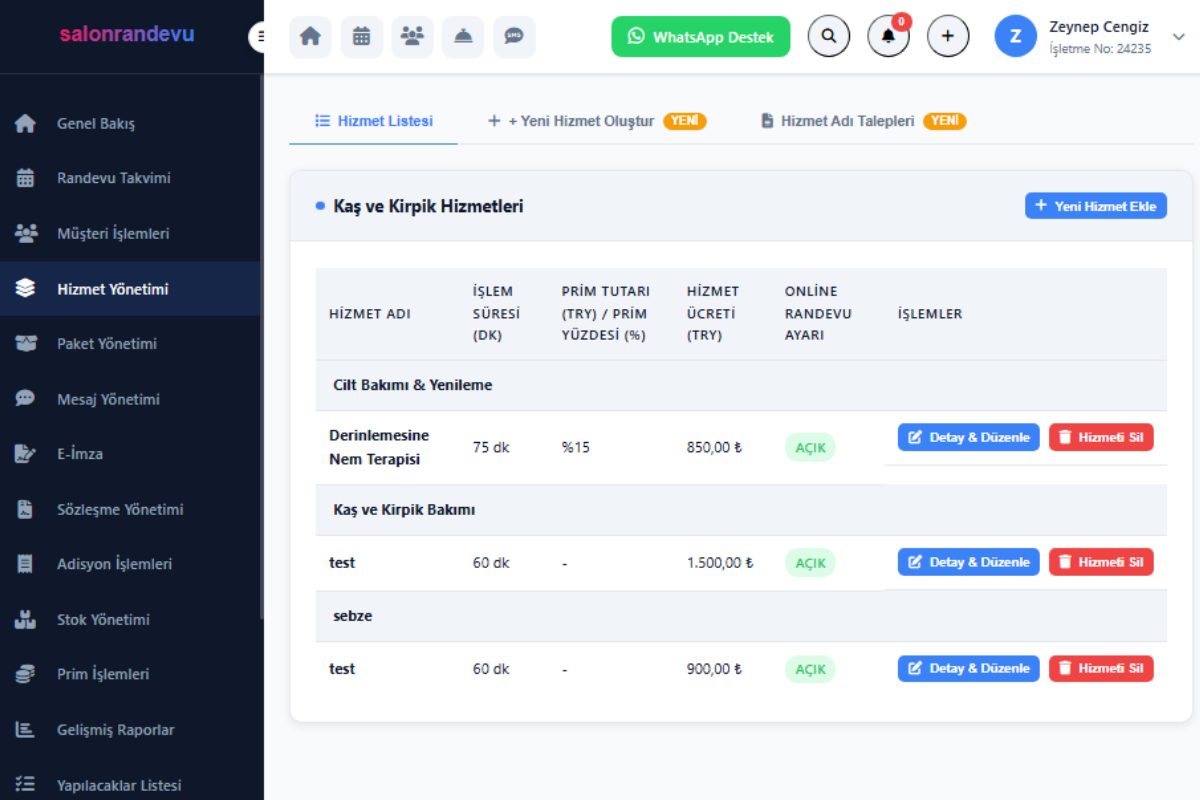This screenshot has height=800, width=1200.
Task: Click the plus quick-add icon
Action: click(948, 37)
